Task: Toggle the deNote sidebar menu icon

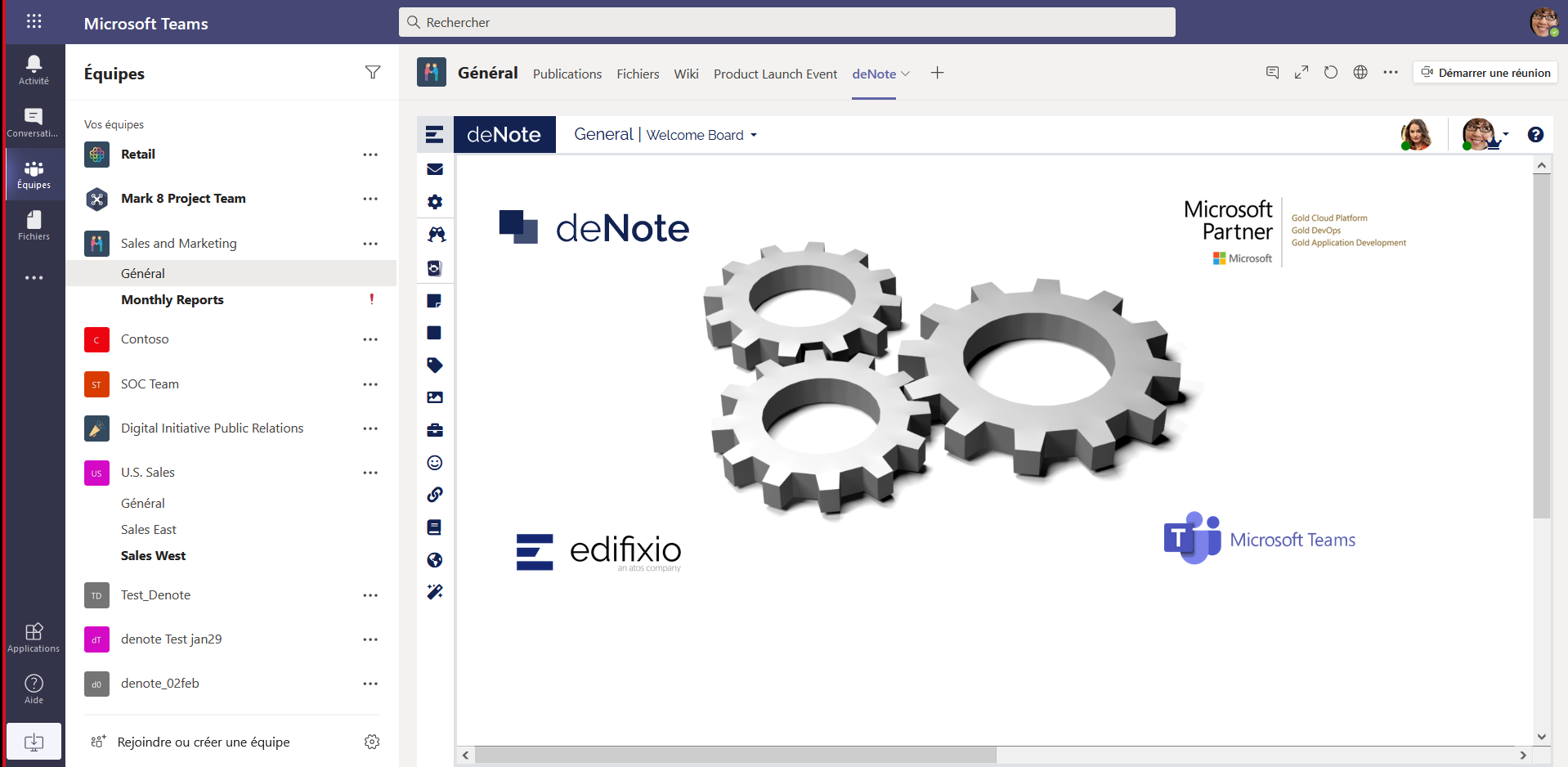Action: (435, 134)
